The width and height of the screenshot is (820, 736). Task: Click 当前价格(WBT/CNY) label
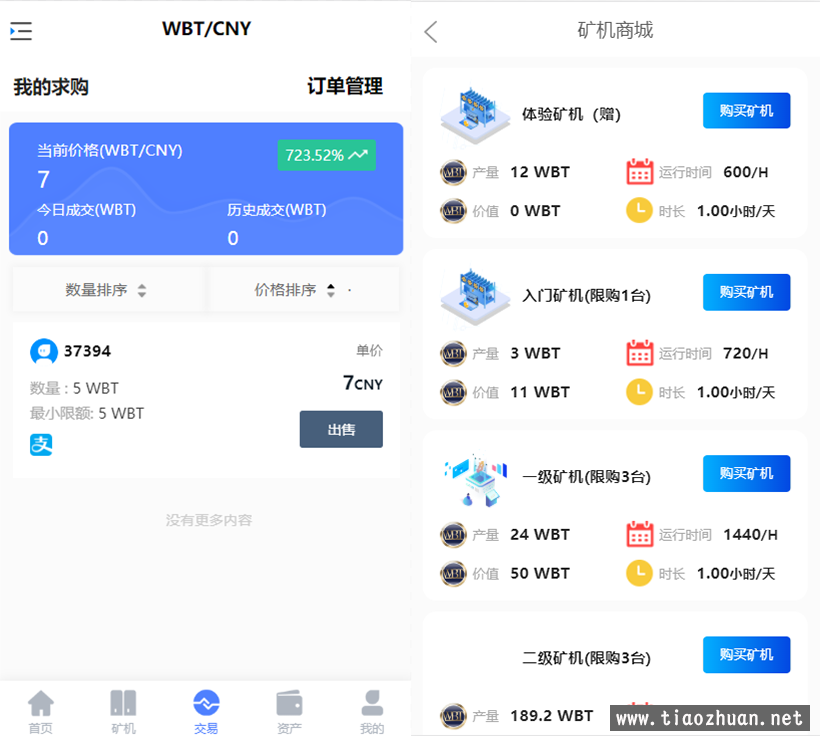tap(110, 151)
